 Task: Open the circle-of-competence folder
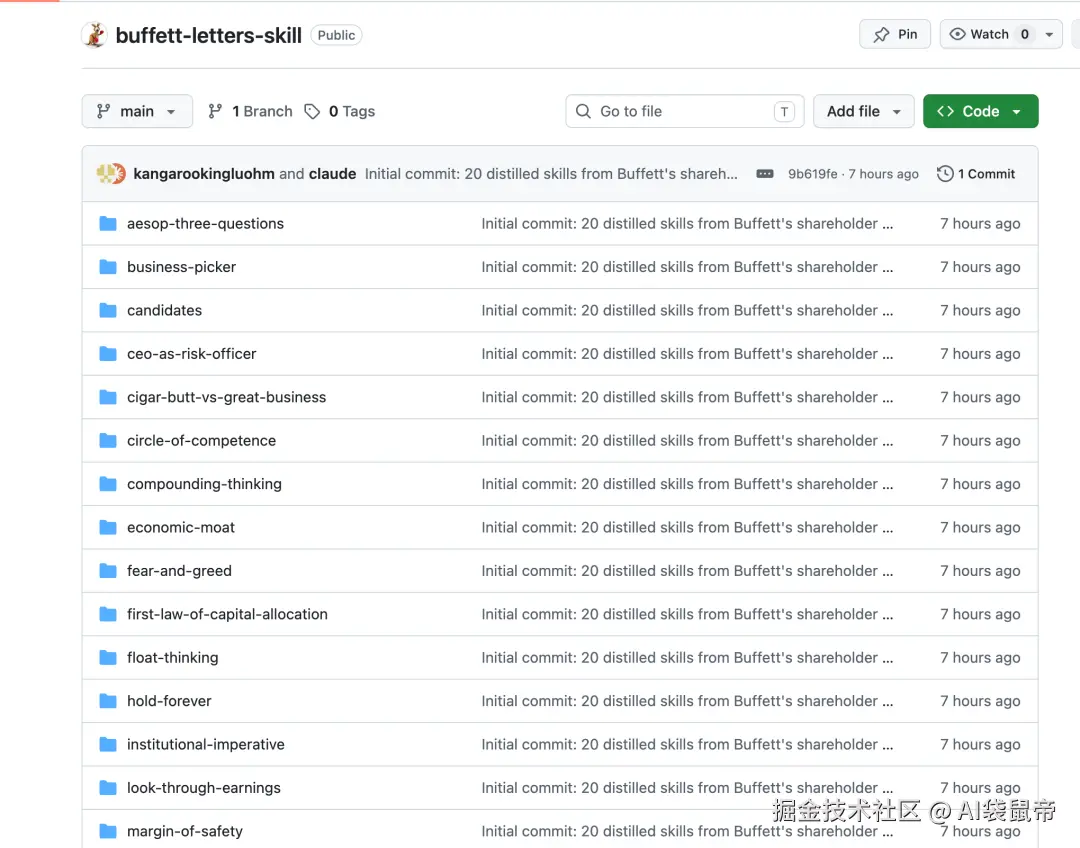pyautogui.click(x=201, y=440)
